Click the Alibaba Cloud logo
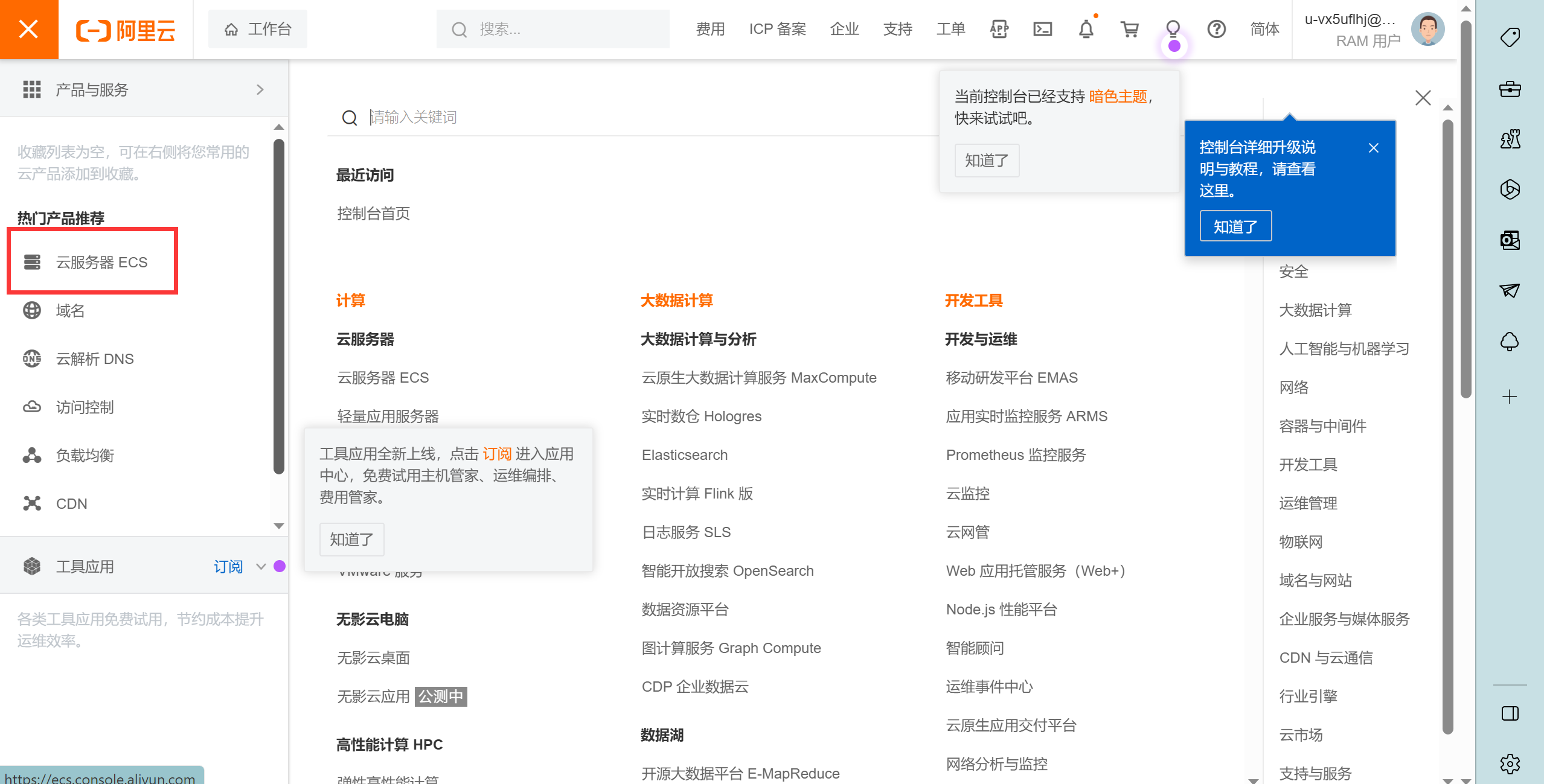Screen dimensions: 1544x784 tap(126, 30)
